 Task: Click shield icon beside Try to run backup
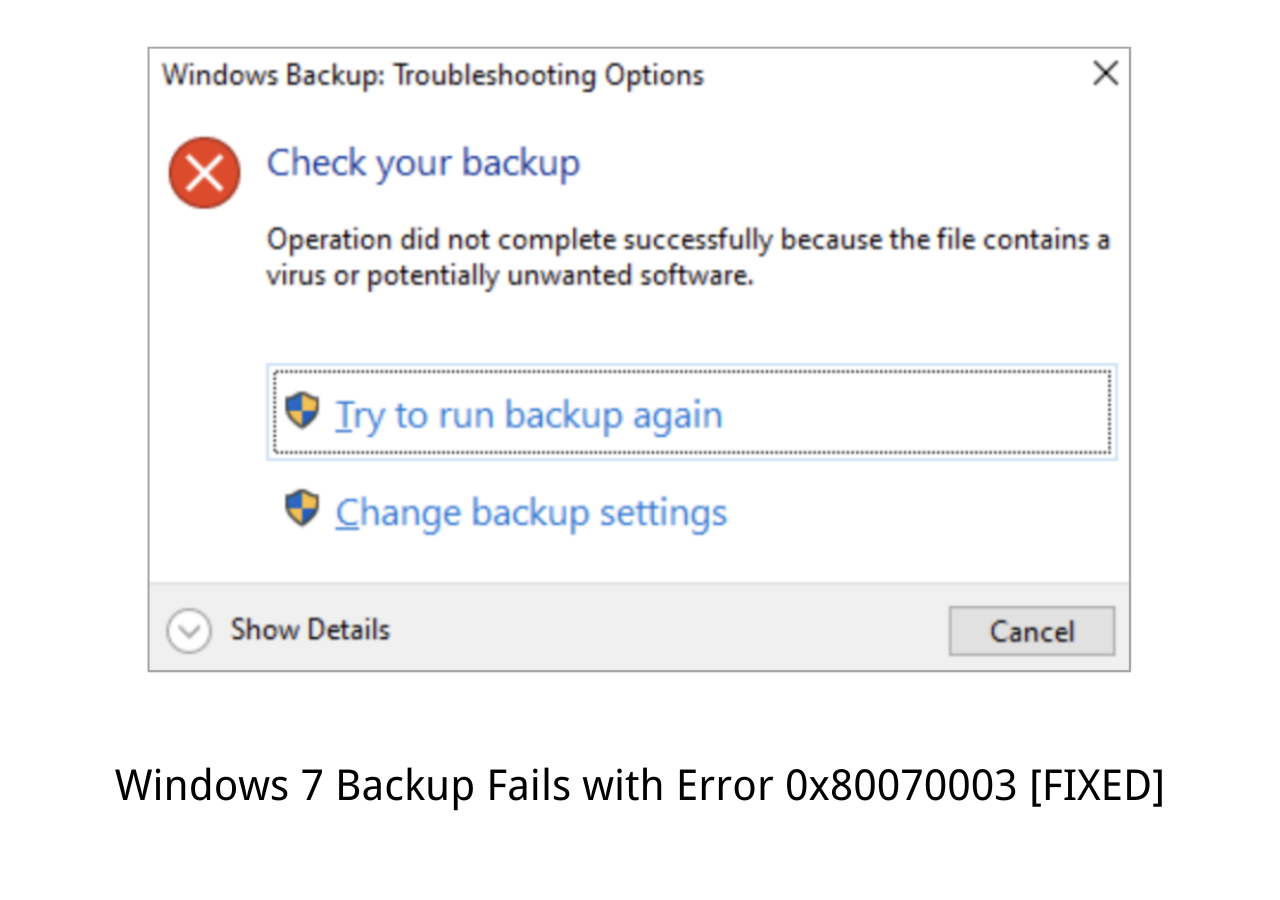[x=302, y=411]
